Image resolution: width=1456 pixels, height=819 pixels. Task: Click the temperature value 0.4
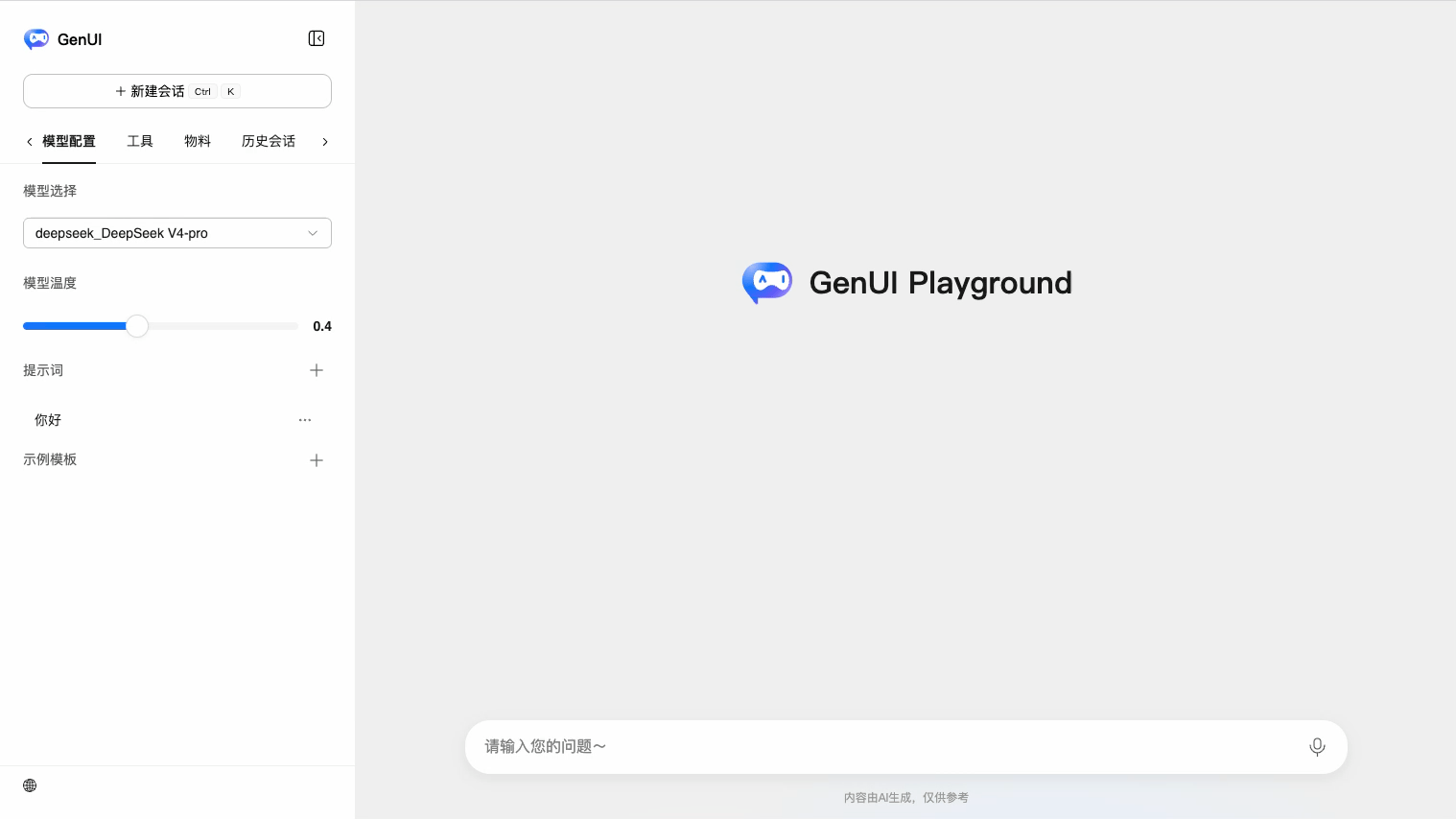322,326
